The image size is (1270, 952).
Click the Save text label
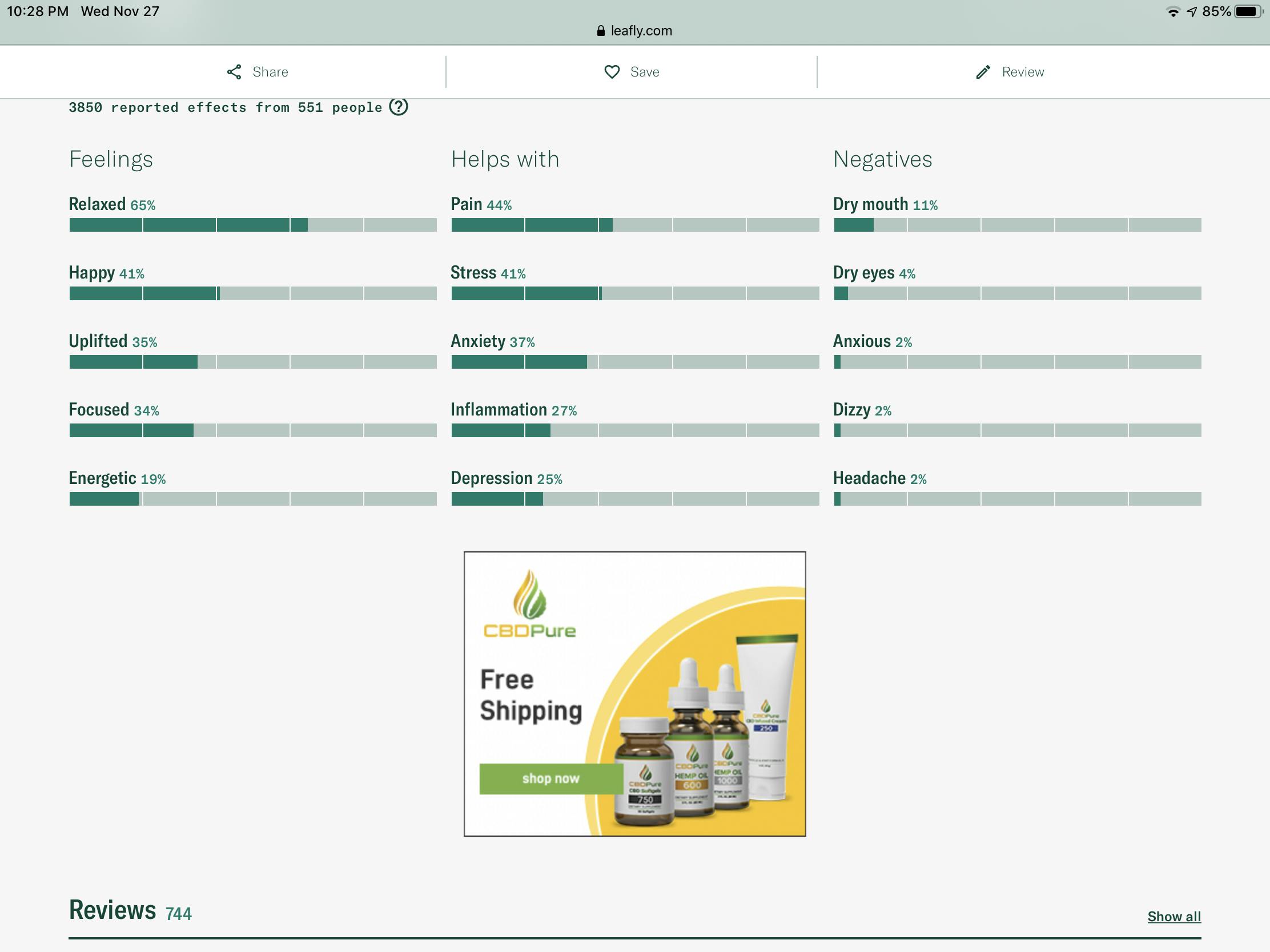click(x=644, y=72)
